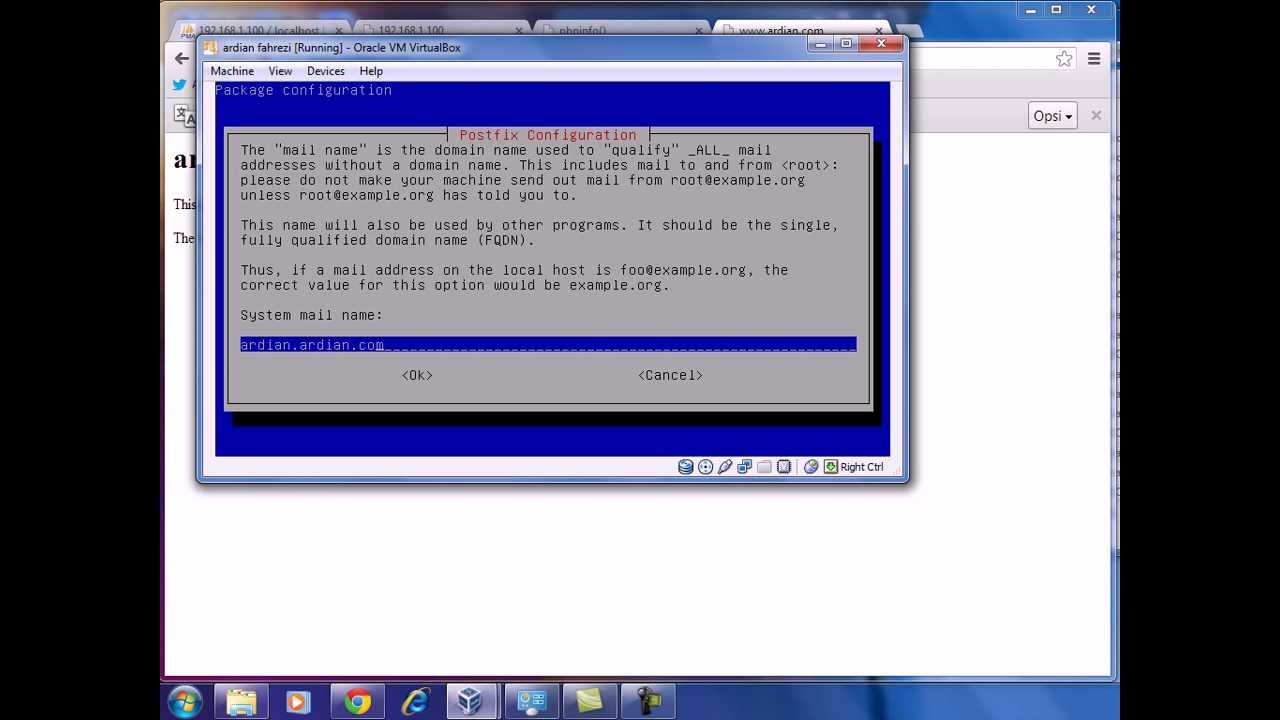
Task: Click the hard disk activity status icon
Action: coord(686,467)
